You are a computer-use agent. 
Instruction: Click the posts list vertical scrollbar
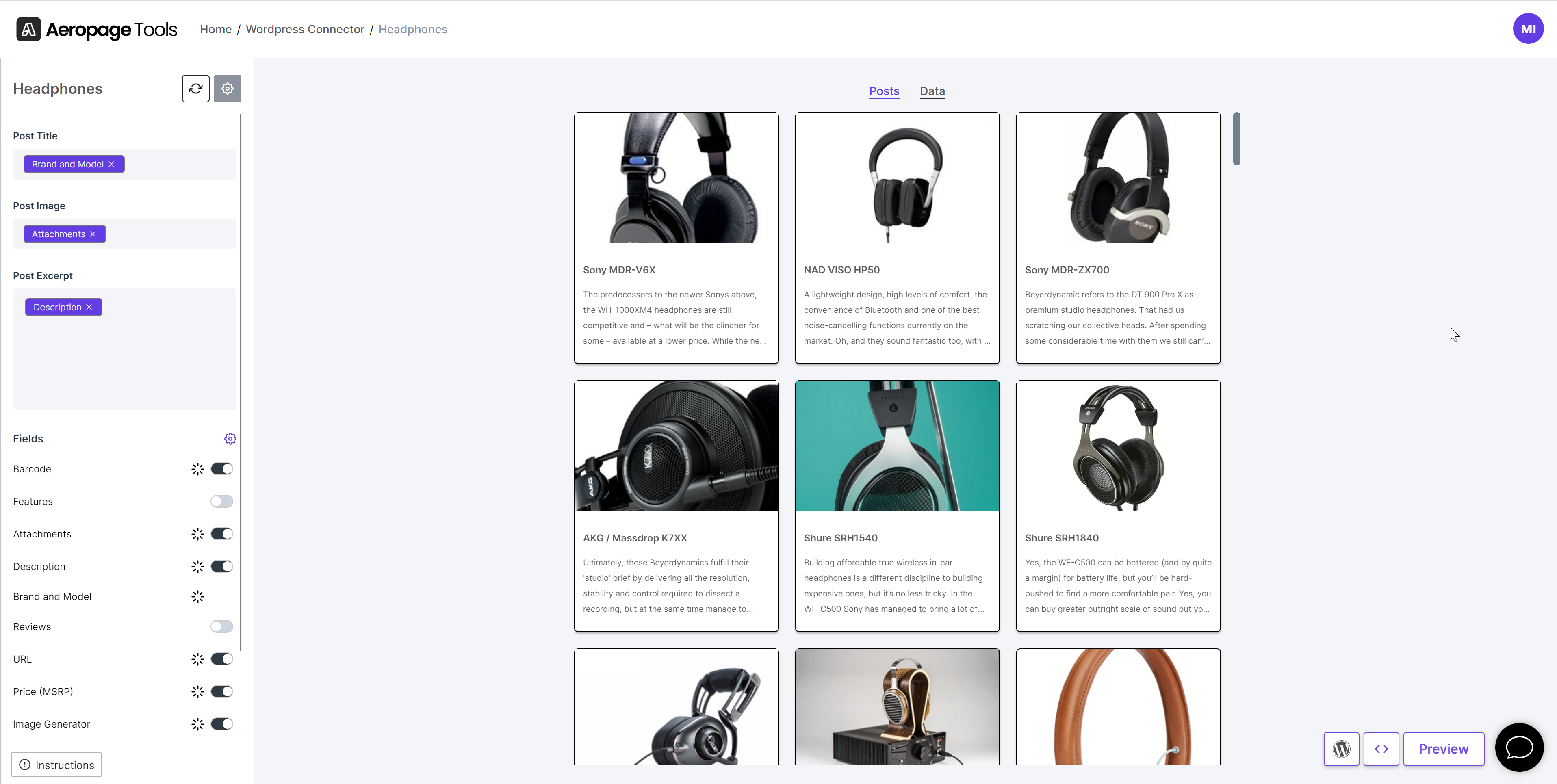1237,139
